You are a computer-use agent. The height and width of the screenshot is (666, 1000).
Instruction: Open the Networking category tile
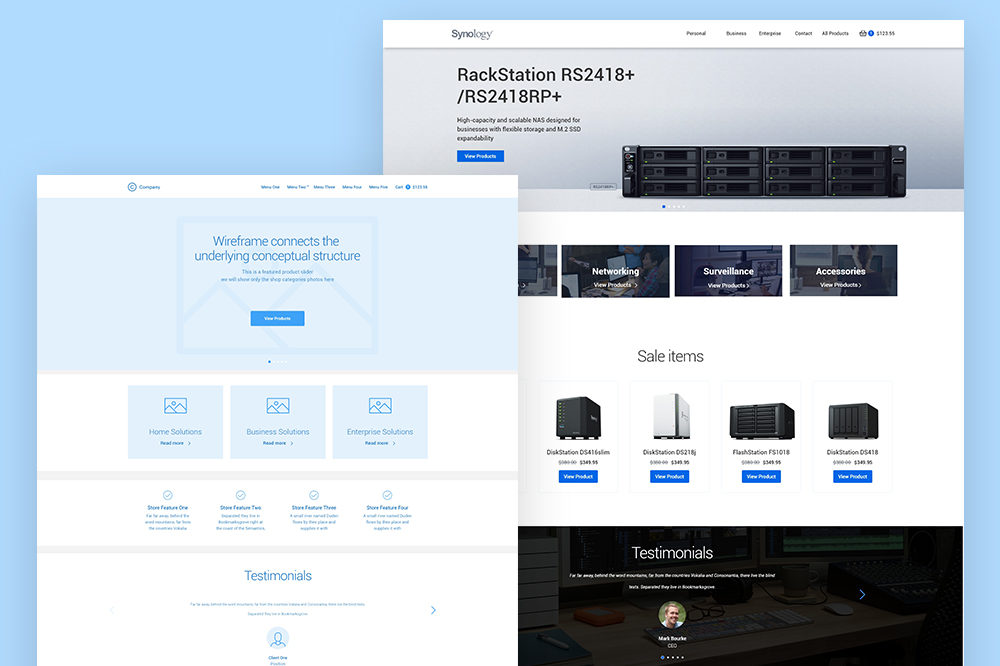pyautogui.click(x=615, y=271)
